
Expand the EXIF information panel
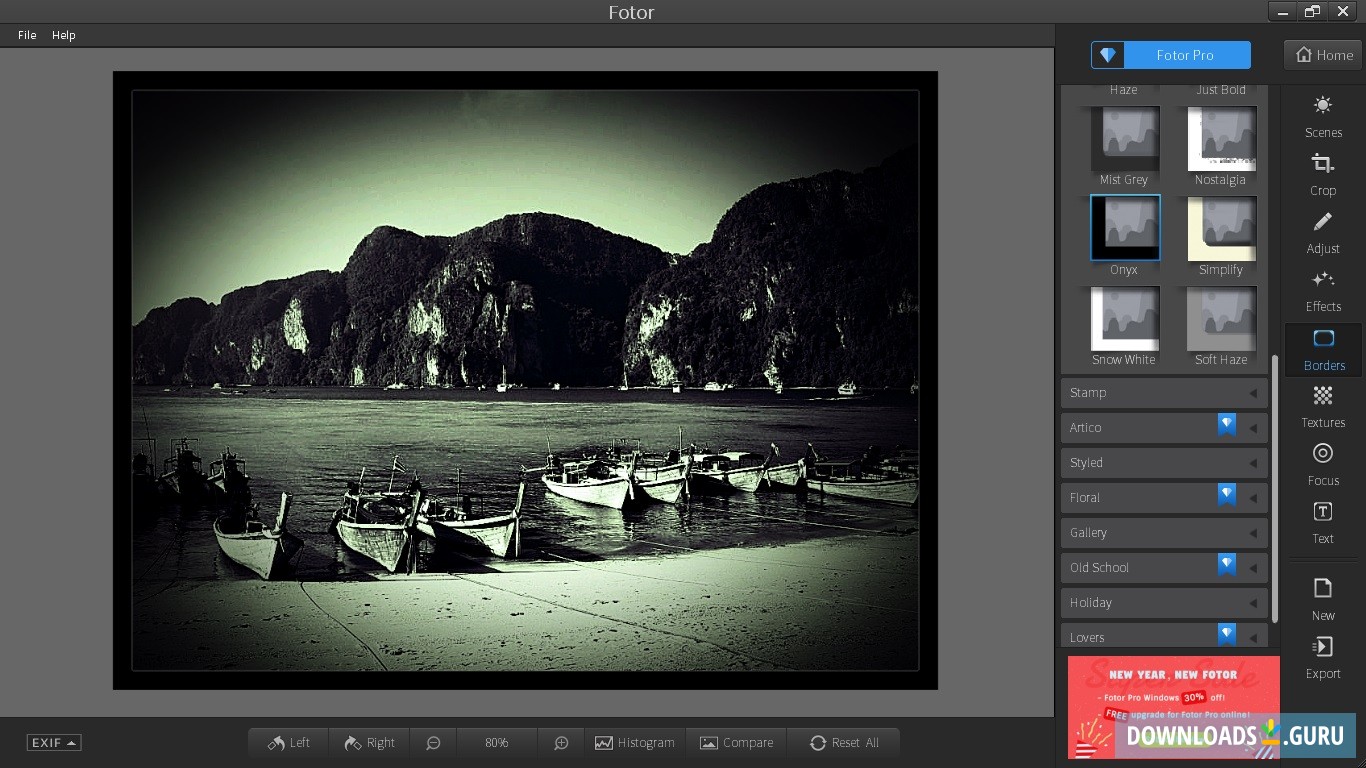pyautogui.click(x=53, y=742)
